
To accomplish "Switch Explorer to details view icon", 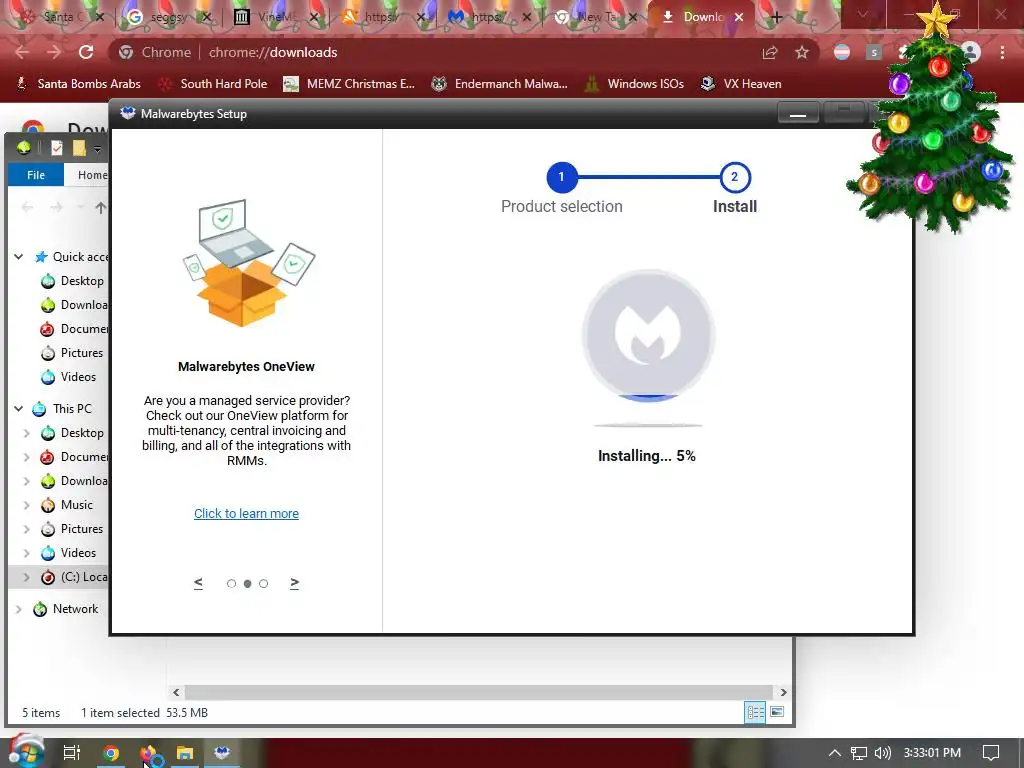I will click(x=756, y=712).
